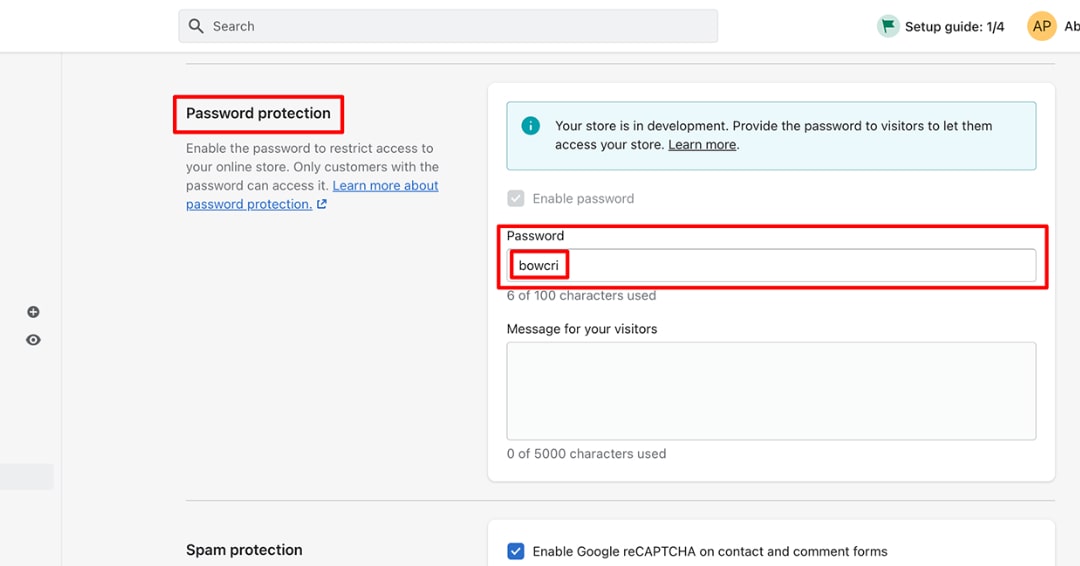
Task: Click the 6 of 100 characters used text
Action: point(581,295)
